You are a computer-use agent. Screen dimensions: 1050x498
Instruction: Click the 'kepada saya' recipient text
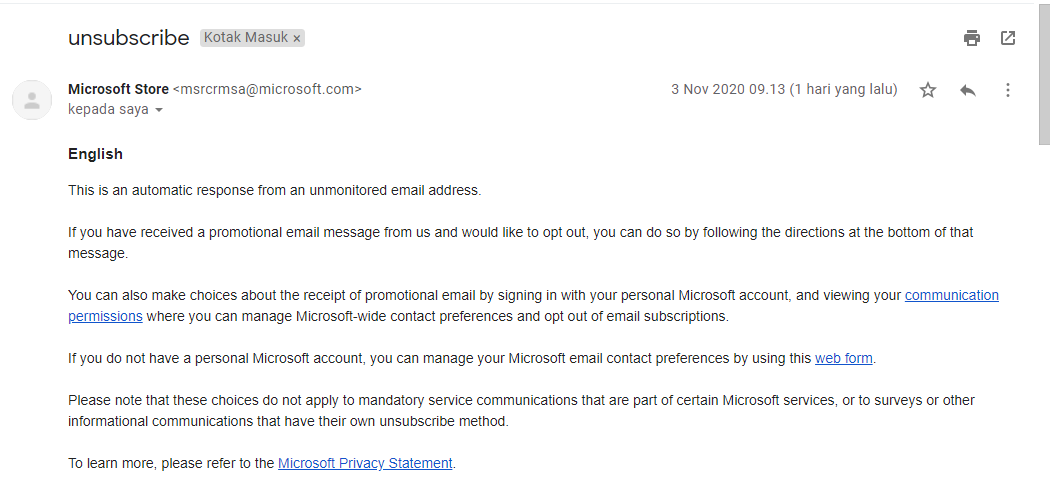(x=108, y=109)
